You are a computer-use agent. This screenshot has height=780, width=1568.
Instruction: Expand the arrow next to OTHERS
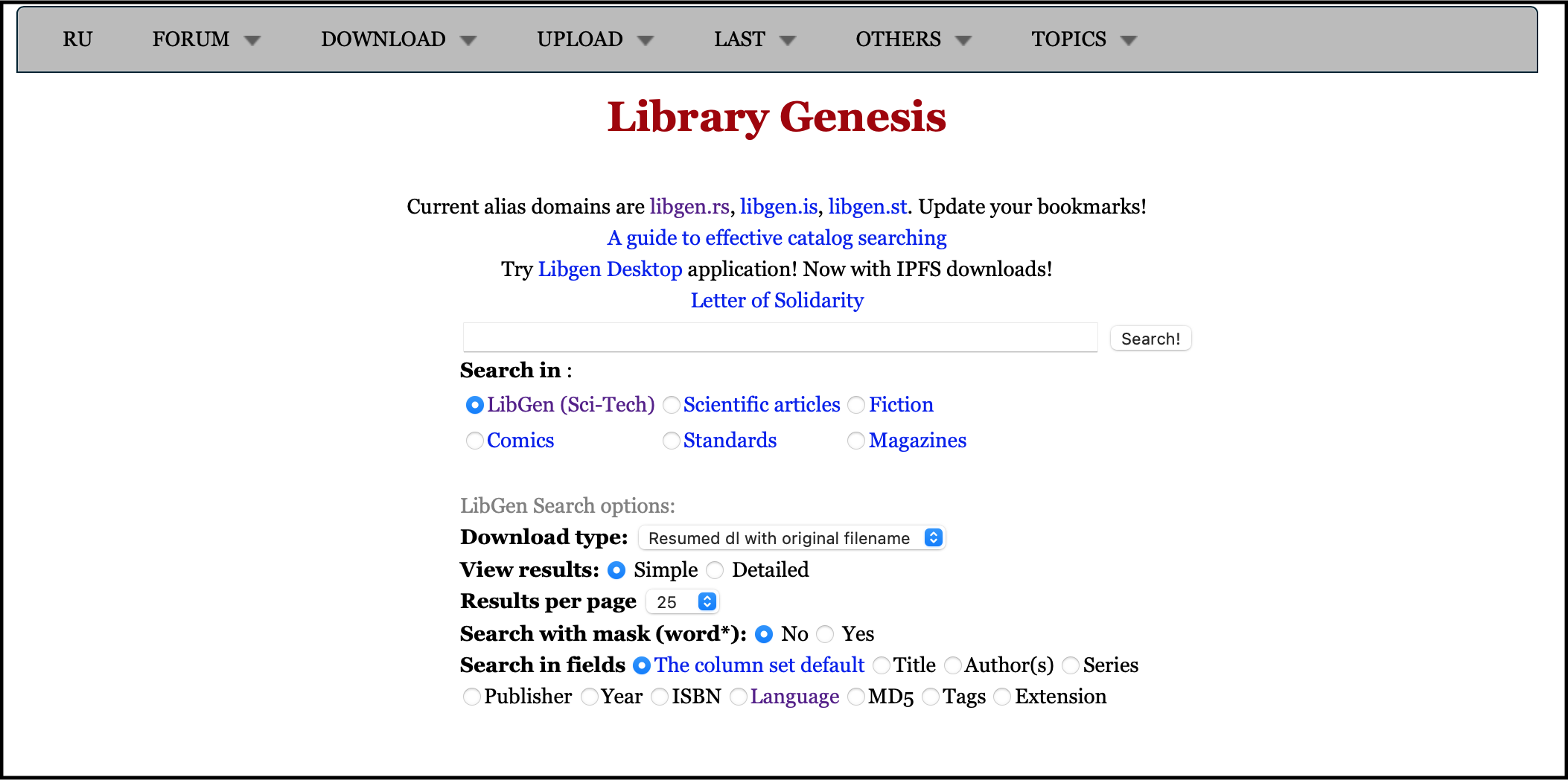coord(963,41)
